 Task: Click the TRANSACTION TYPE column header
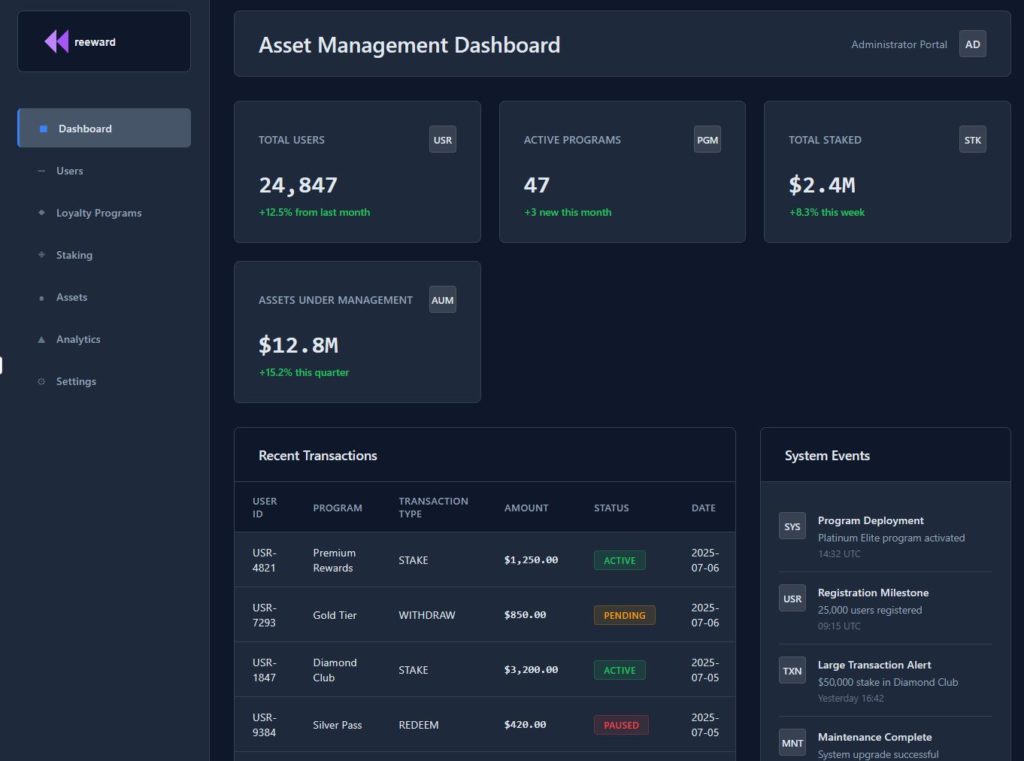click(433, 508)
